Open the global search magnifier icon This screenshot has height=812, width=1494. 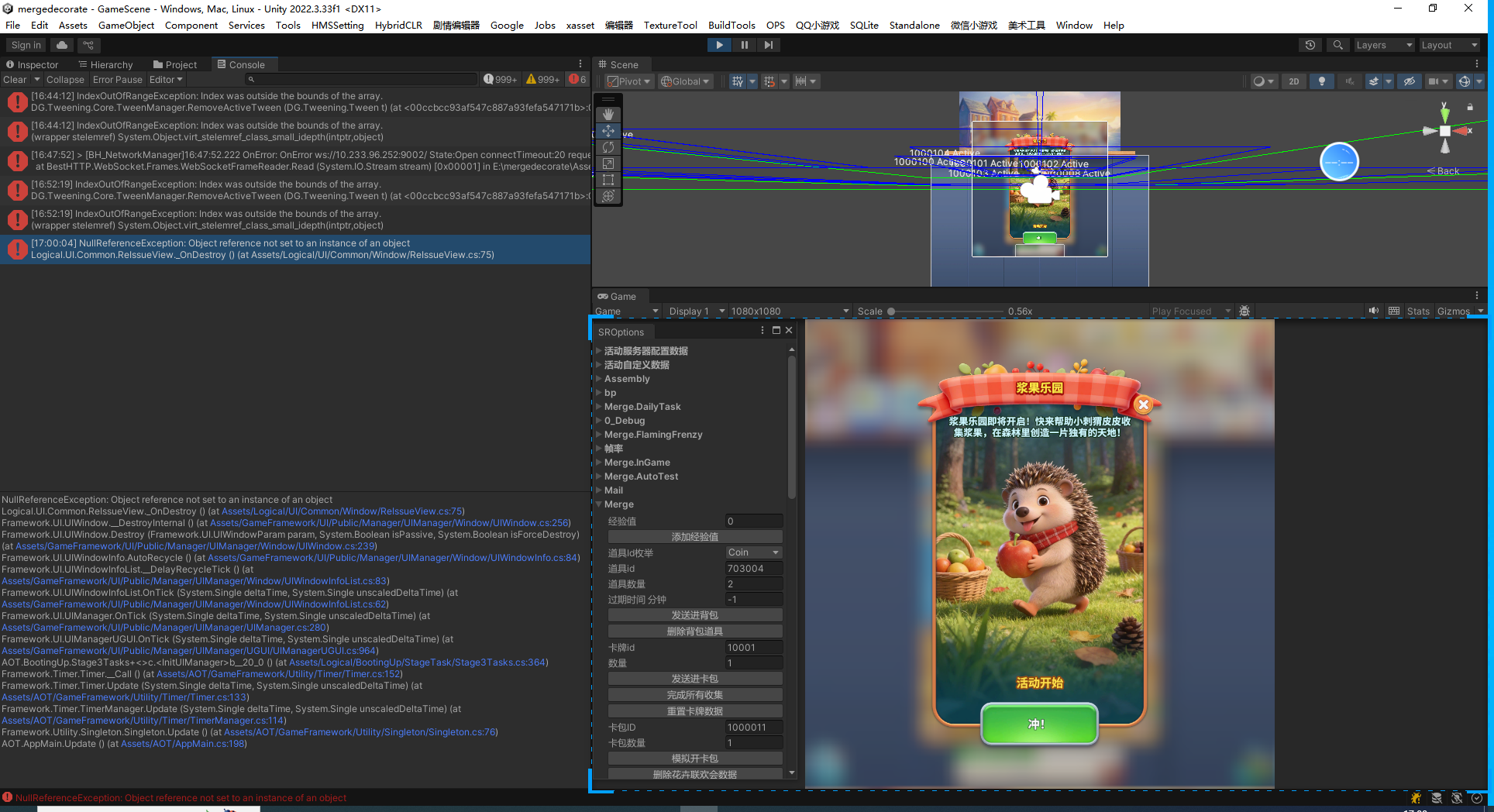(1337, 45)
